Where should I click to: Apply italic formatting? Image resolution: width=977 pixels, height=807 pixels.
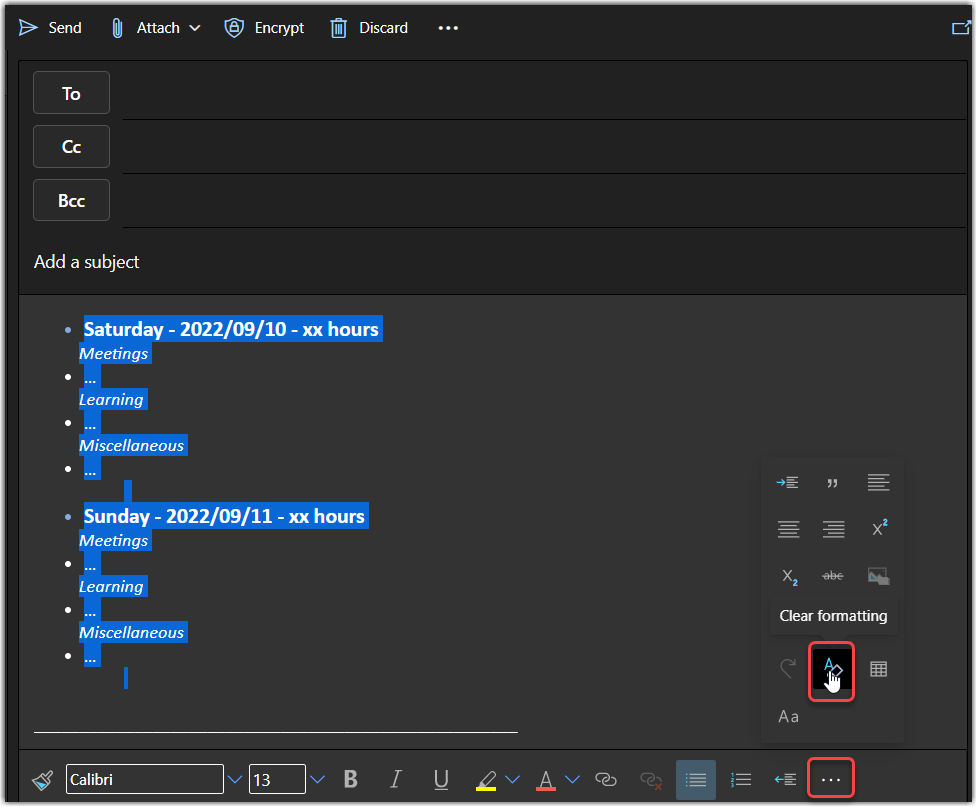pyautogui.click(x=396, y=779)
